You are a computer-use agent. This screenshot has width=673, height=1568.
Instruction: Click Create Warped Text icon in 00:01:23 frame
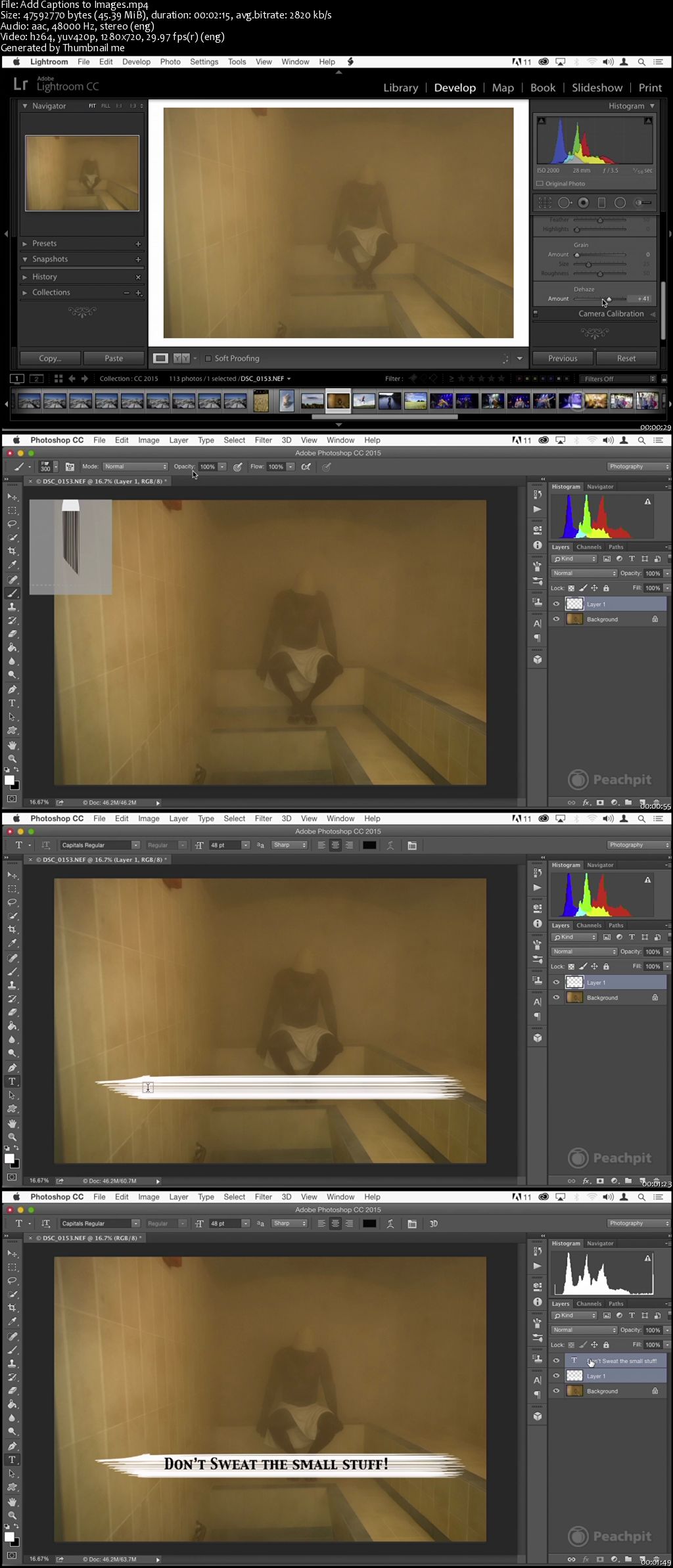pos(390,845)
